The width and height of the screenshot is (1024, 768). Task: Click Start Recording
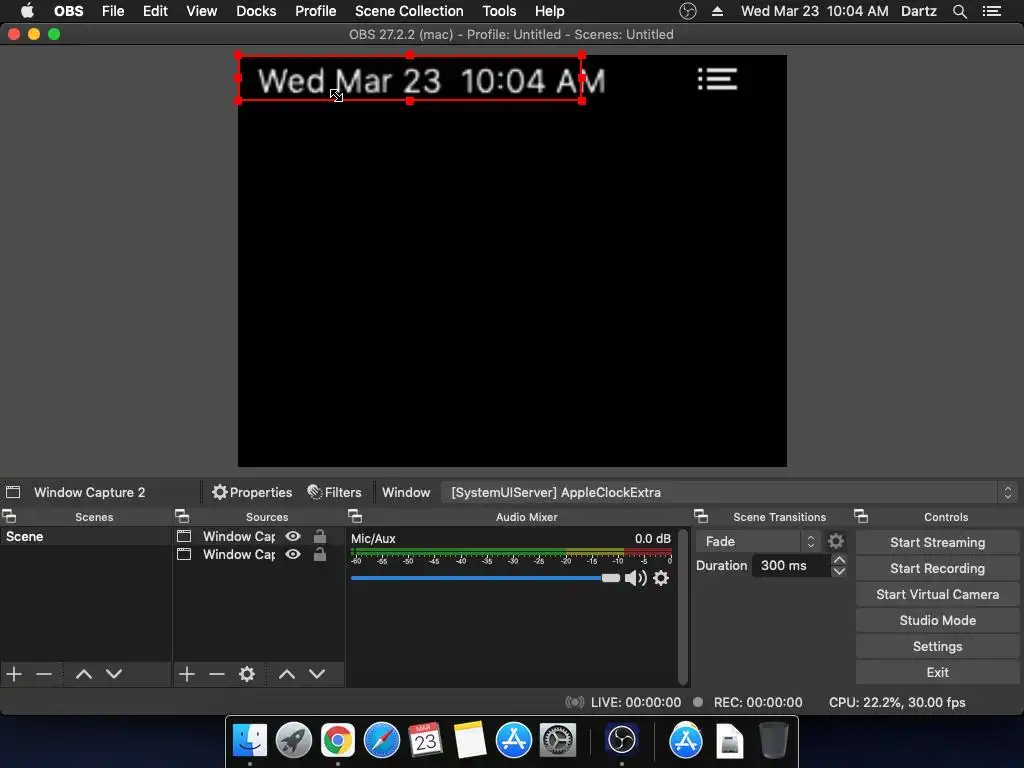tap(937, 568)
